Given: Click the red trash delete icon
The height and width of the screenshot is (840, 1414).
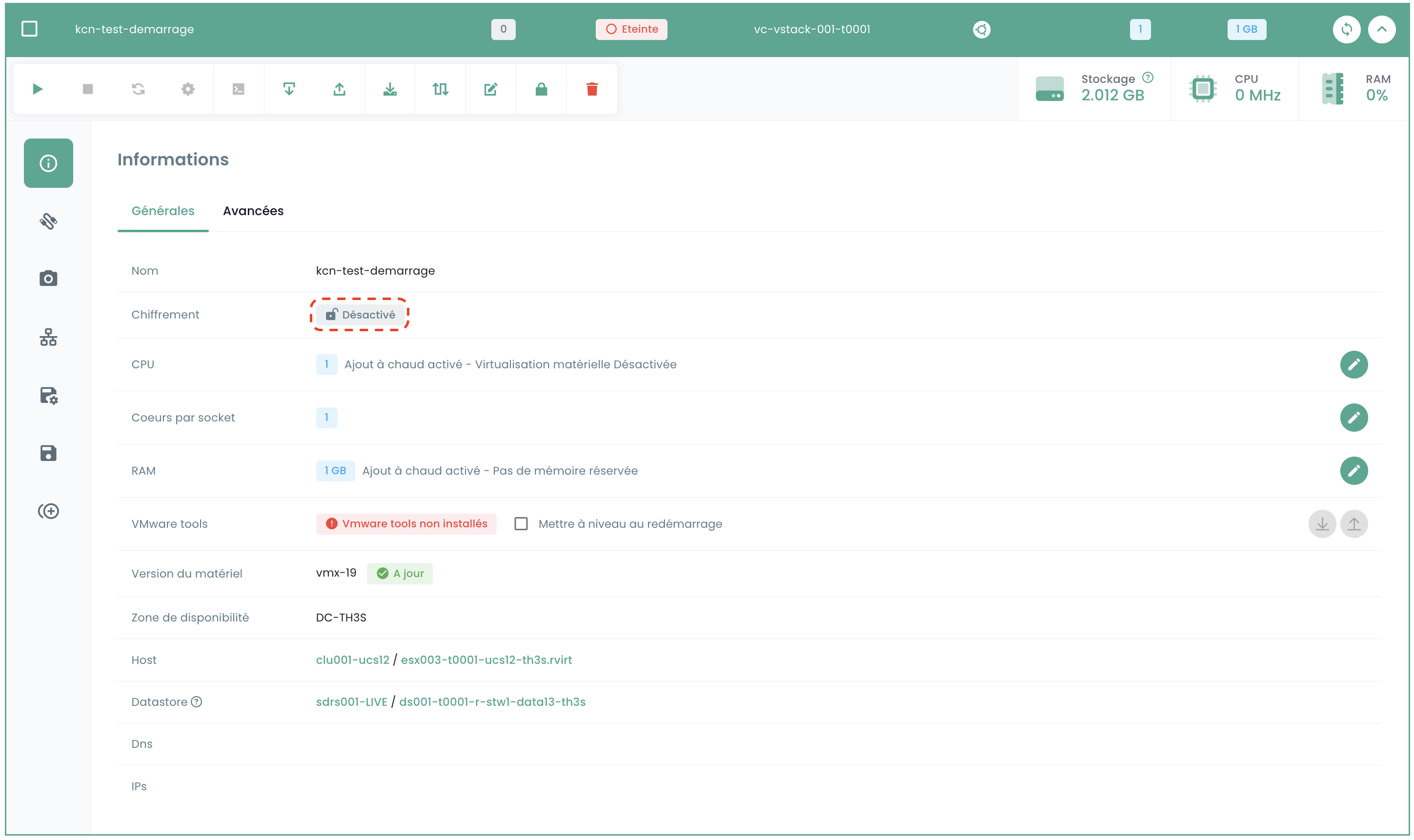Looking at the screenshot, I should tap(591, 89).
